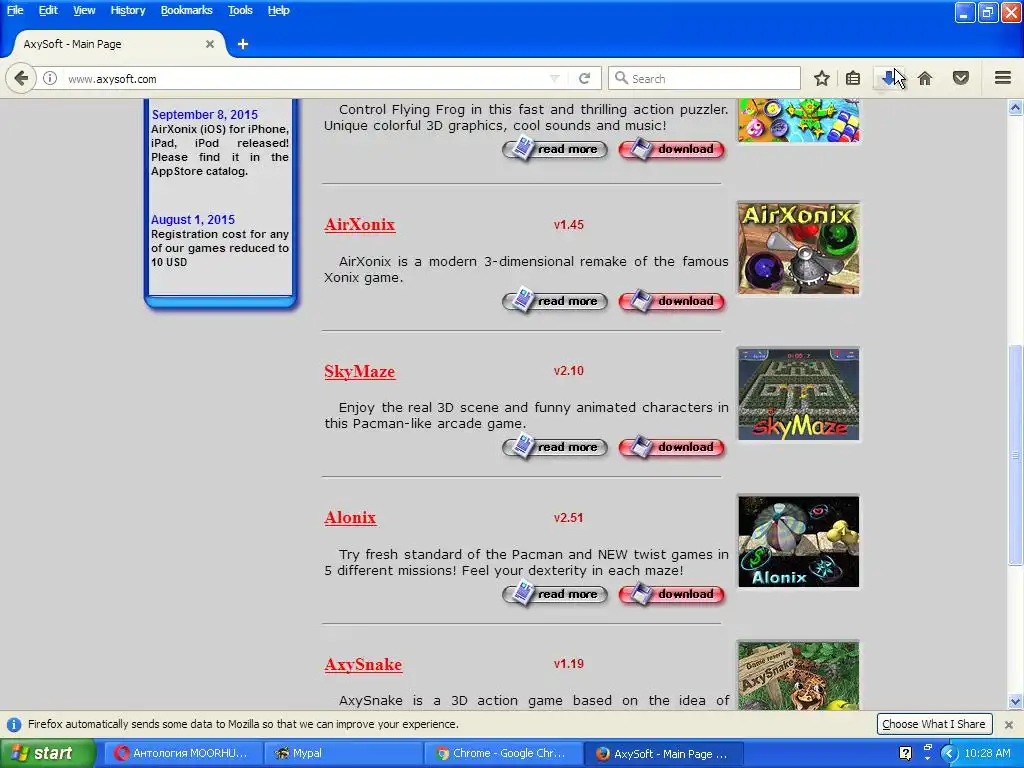Show bookmarks list icon
Viewport: 1024px width, 768px height.
[853, 78]
